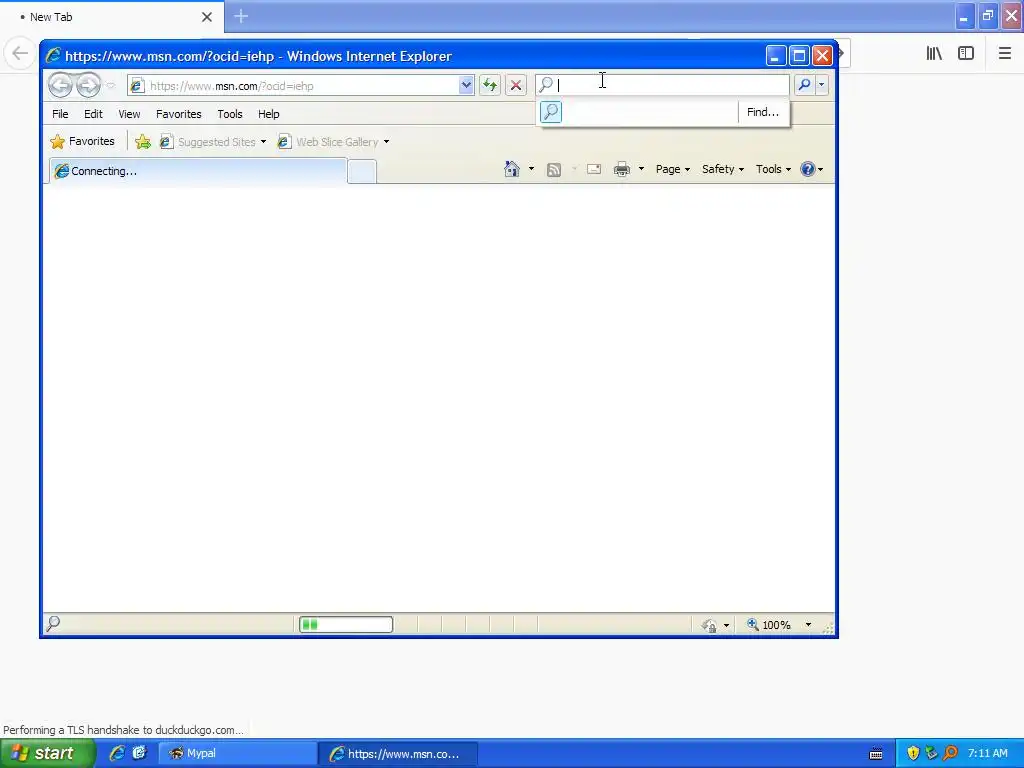Launch Internet Explorer from quick launch
The image size is (1024, 768).
point(117,753)
